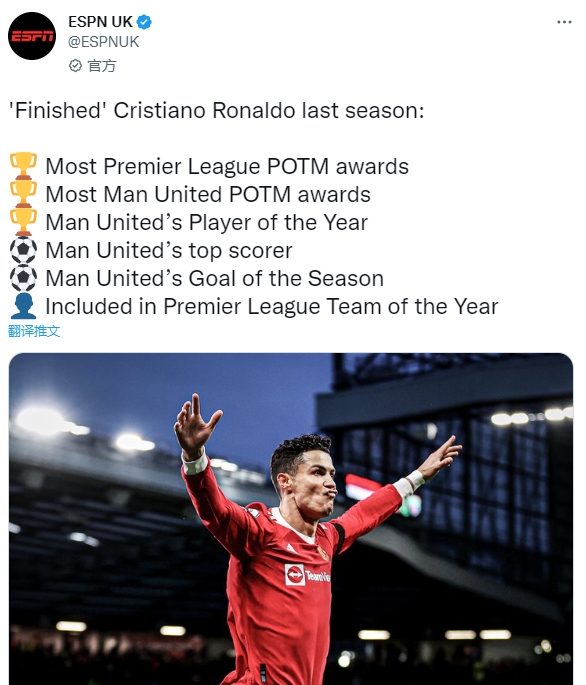The image size is (586, 685).
Task: Click the Included in Premier League Team line
Action: coord(272,307)
